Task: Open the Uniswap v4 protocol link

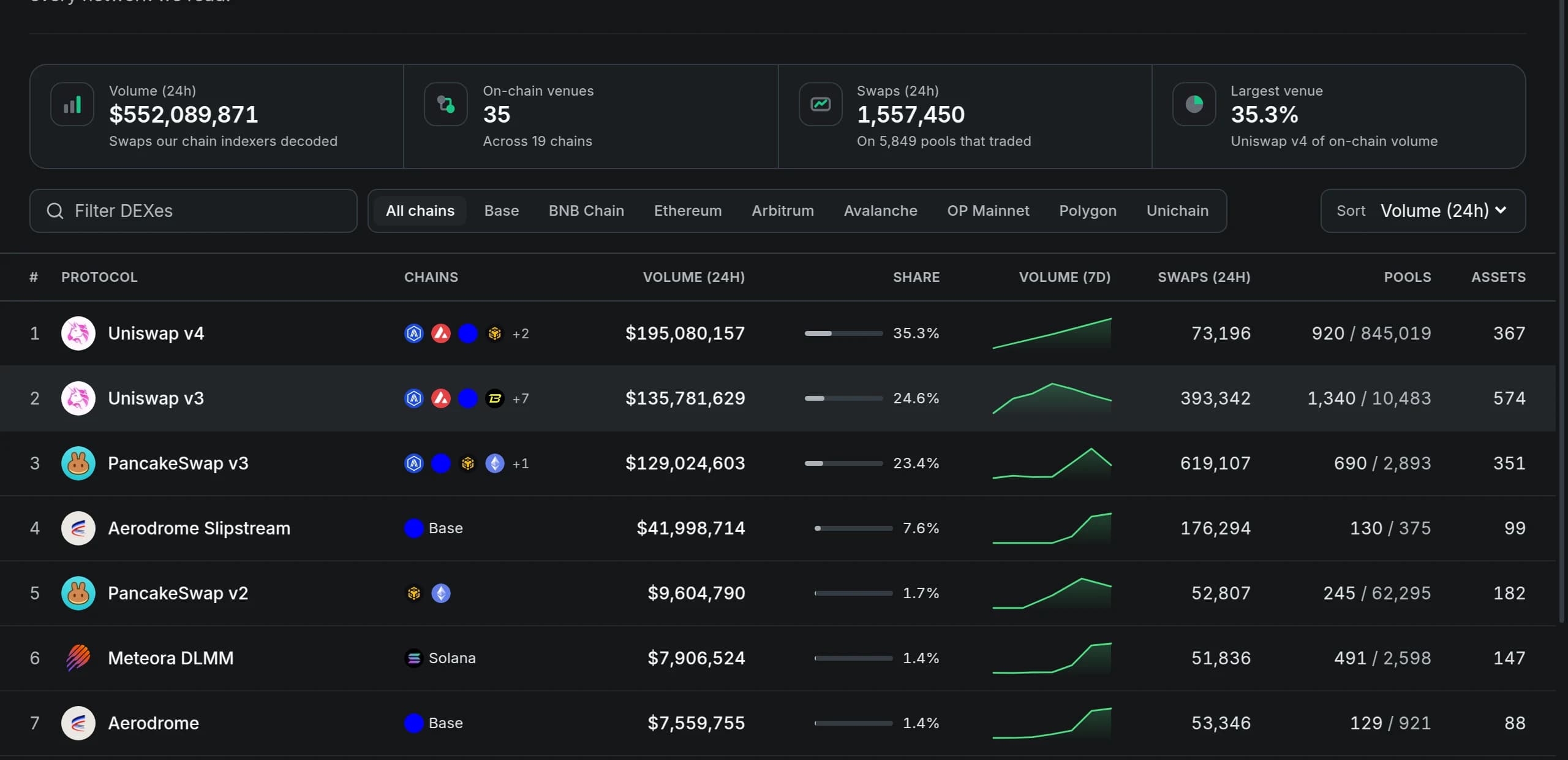Action: (x=156, y=333)
